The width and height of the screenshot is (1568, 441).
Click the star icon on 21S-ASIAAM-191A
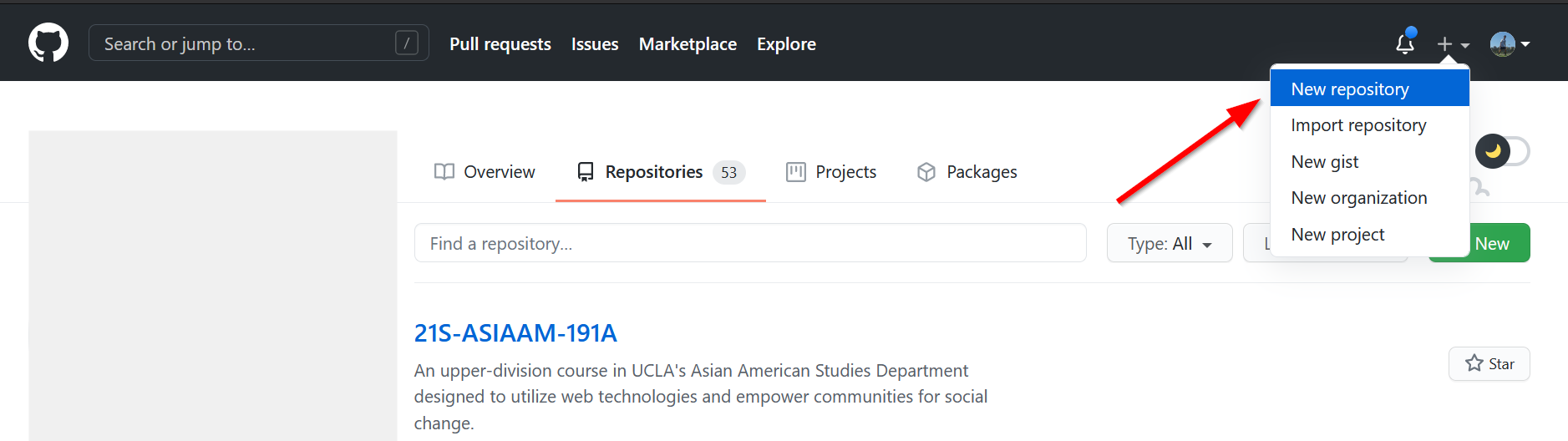(x=1474, y=363)
